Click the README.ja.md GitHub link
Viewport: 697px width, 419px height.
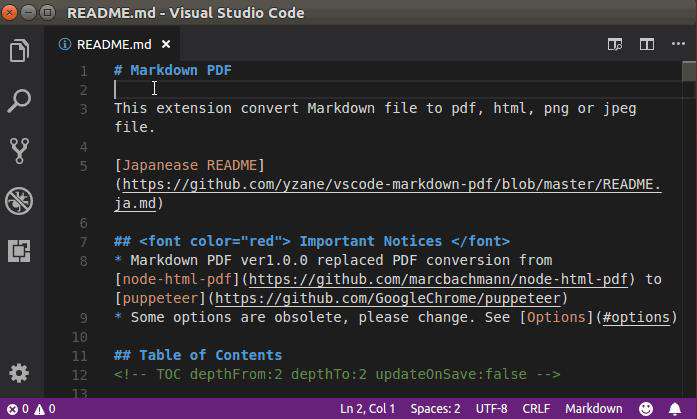pyautogui.click(x=388, y=194)
